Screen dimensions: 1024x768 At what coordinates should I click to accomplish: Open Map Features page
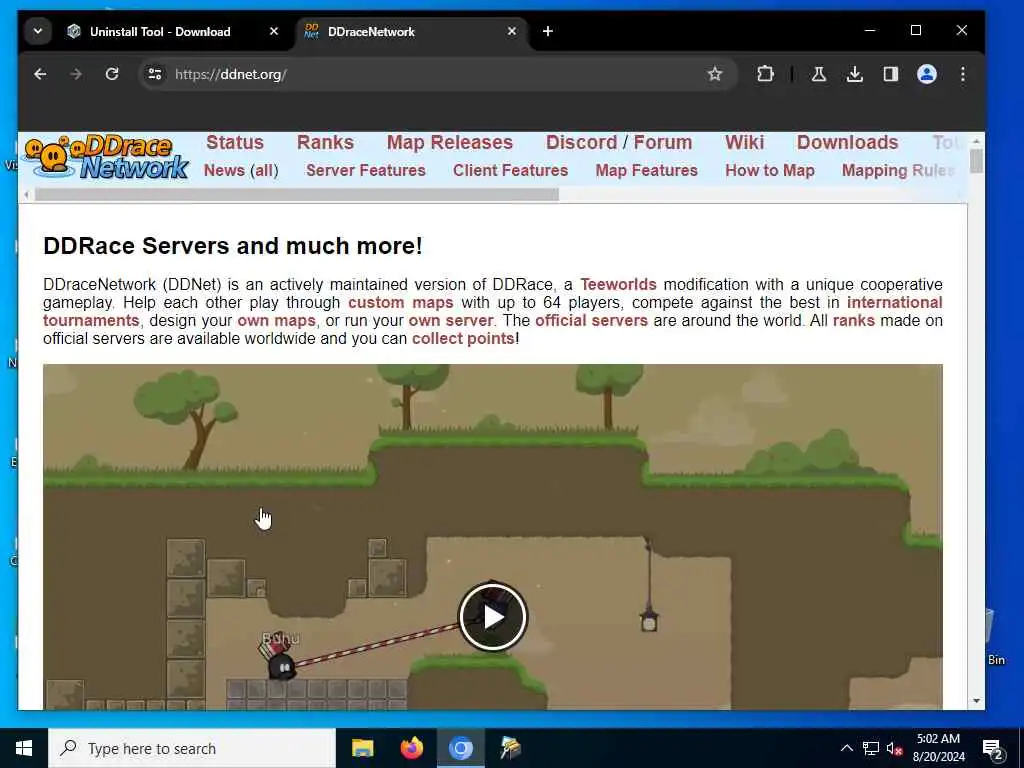tap(647, 170)
